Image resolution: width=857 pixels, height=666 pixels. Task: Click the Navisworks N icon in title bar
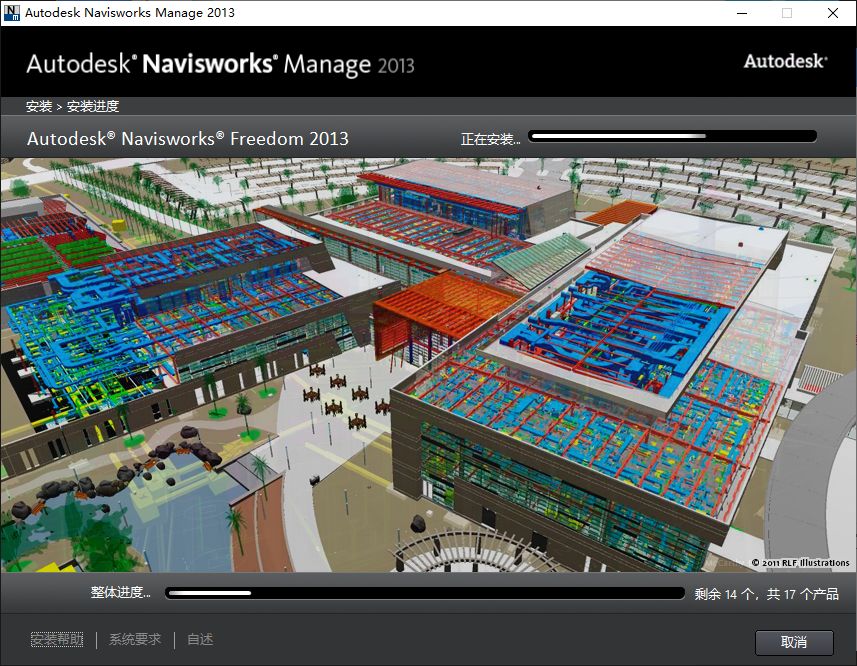(12, 12)
